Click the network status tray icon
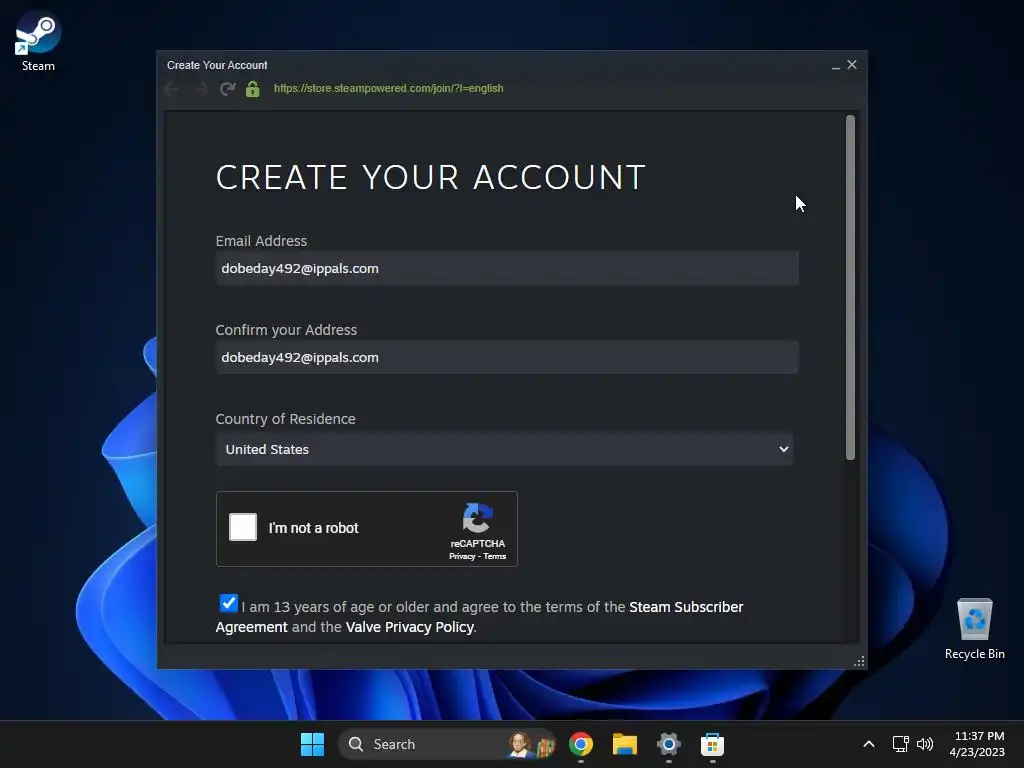Image resolution: width=1024 pixels, height=768 pixels. click(901, 744)
